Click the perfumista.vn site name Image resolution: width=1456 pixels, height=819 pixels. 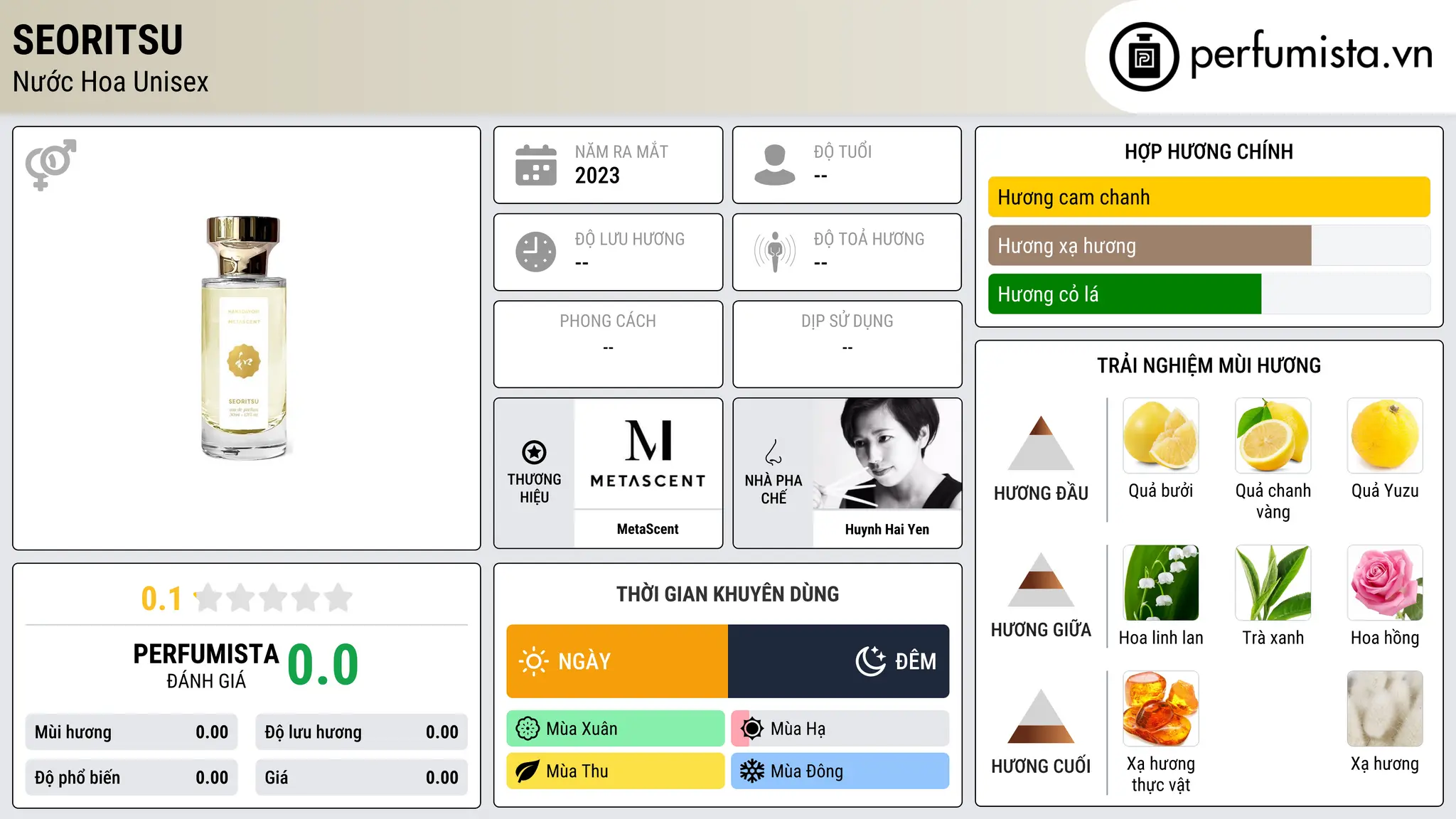point(1312,54)
